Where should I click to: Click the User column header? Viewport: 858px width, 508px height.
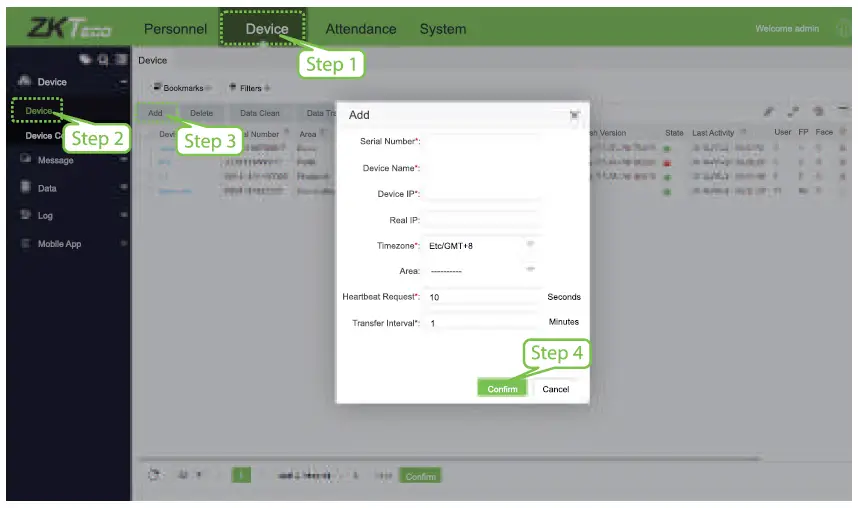[782, 132]
